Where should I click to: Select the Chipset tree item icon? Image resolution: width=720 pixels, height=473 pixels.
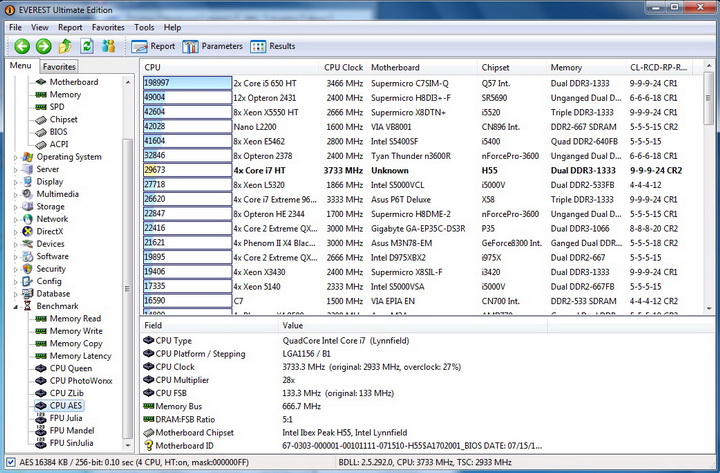[x=41, y=120]
